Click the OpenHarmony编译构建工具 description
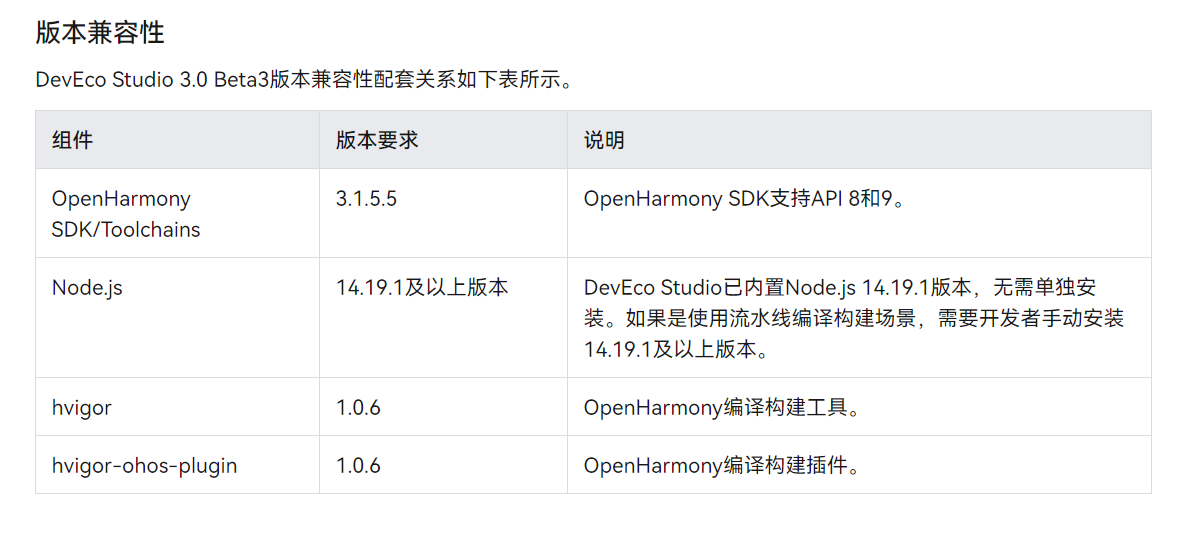This screenshot has height=536, width=1185. [722, 407]
